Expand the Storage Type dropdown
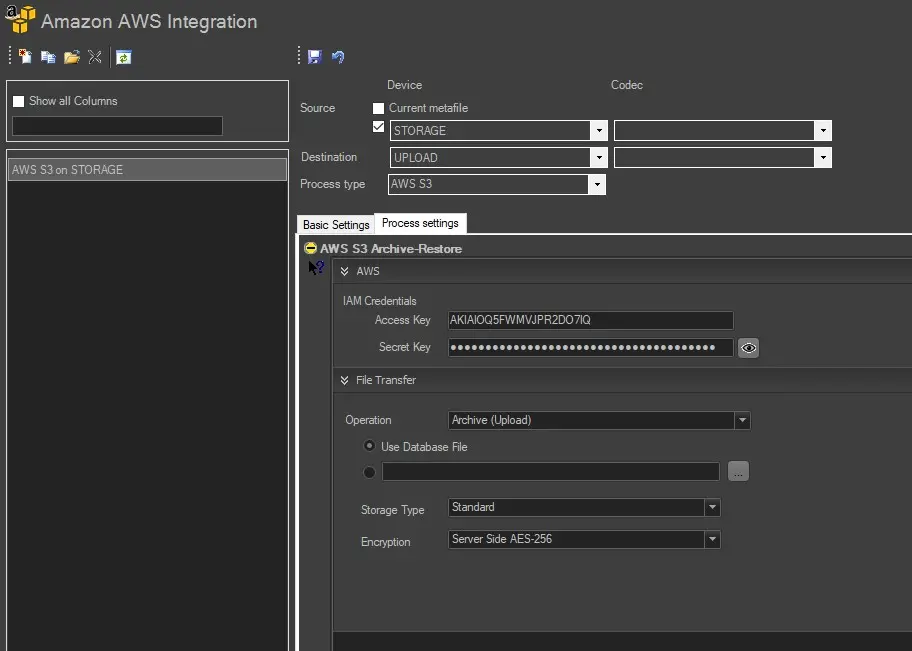Screen dimensions: 912x651 (x=712, y=508)
